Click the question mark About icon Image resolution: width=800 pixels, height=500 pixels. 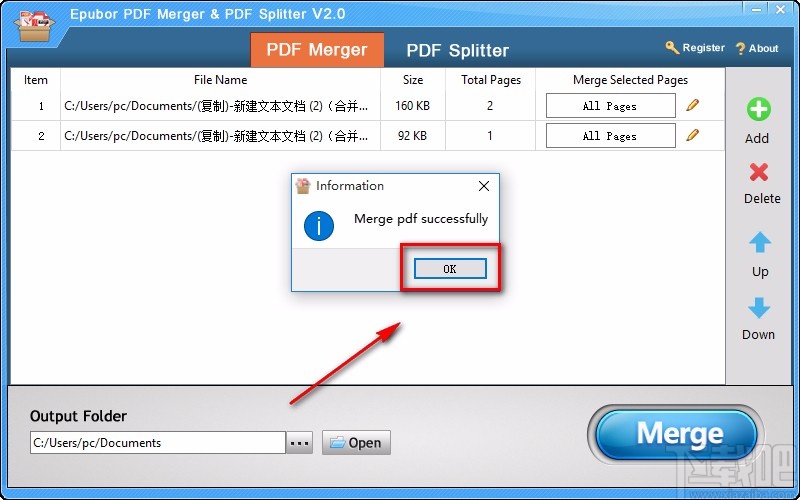(x=740, y=49)
